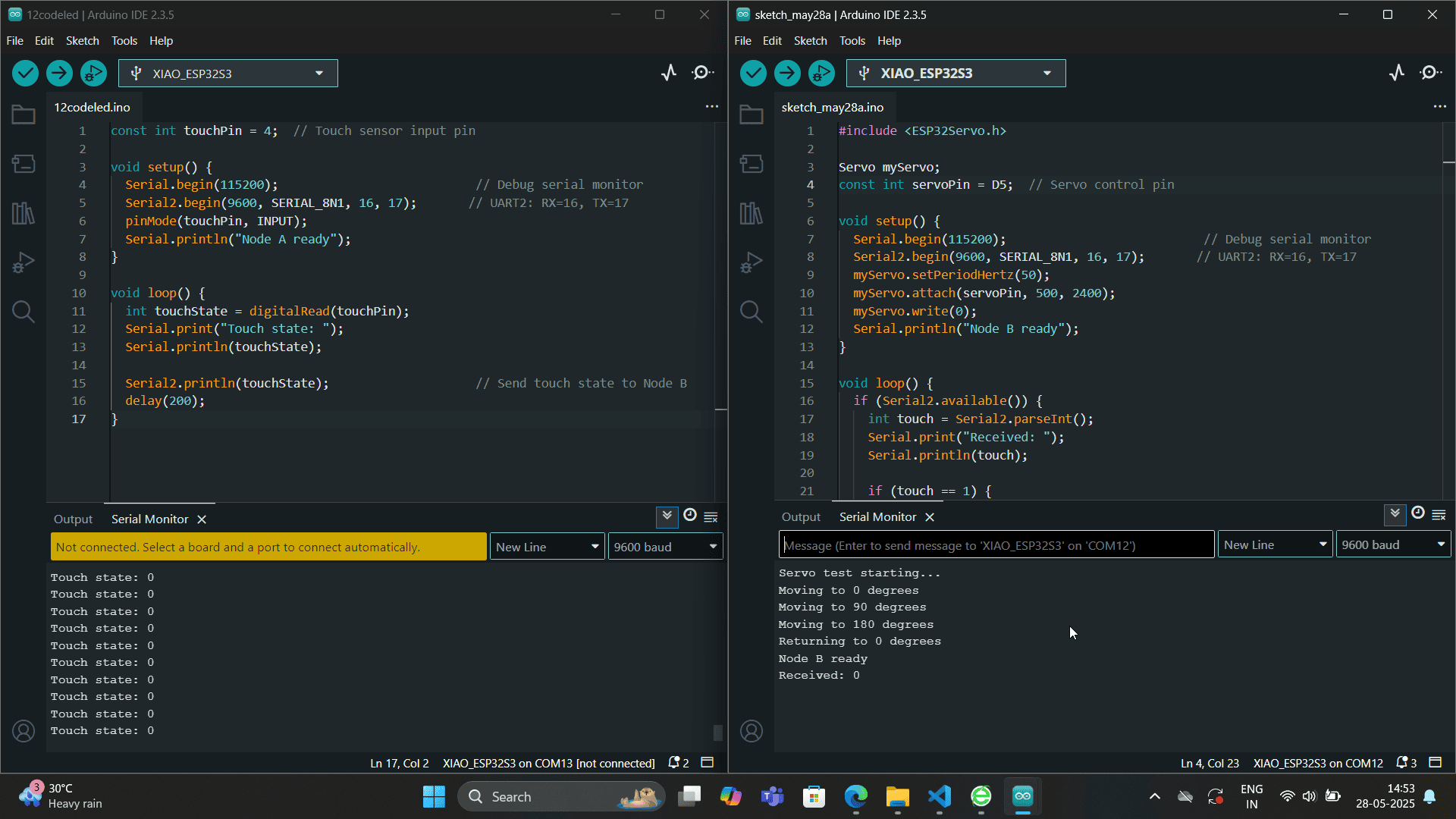Image resolution: width=1456 pixels, height=819 pixels.
Task: Click Upload button in sketch_may28a window
Action: tap(787, 73)
